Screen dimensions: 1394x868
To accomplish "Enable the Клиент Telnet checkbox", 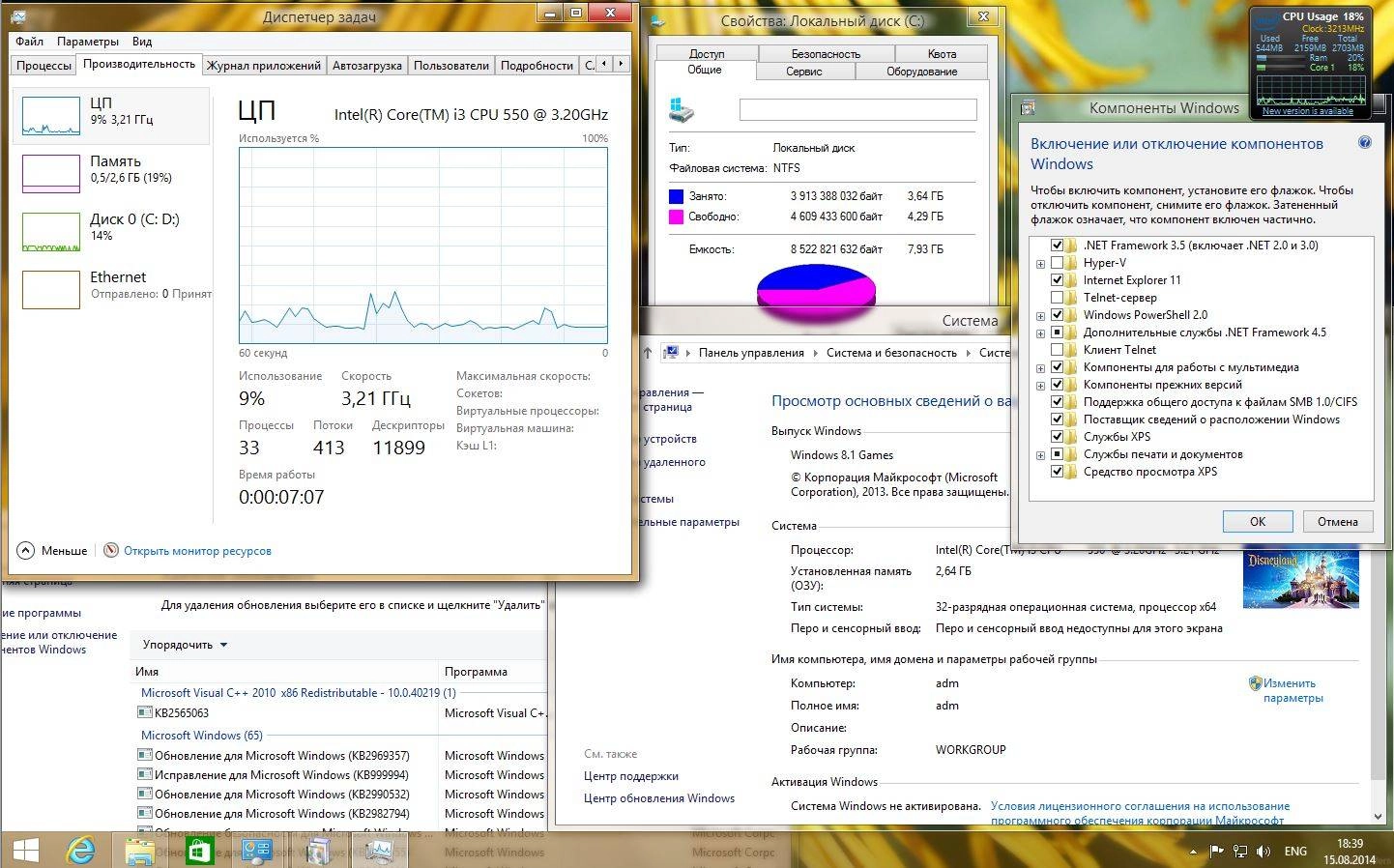I will click(x=1057, y=350).
